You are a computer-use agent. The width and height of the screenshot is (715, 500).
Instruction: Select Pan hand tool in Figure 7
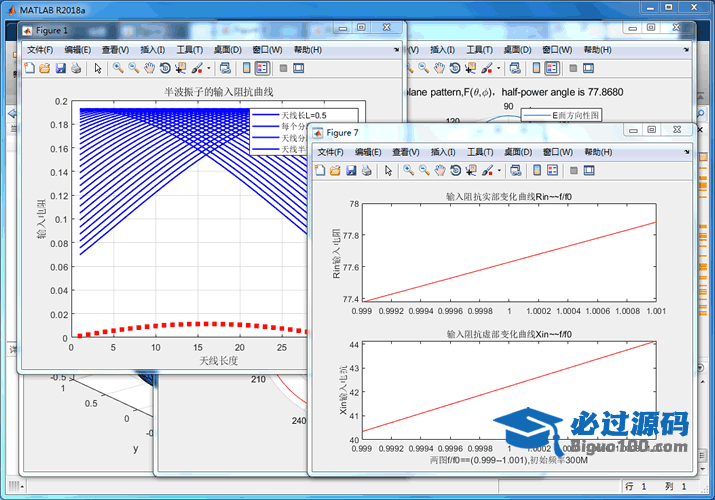tap(440, 170)
